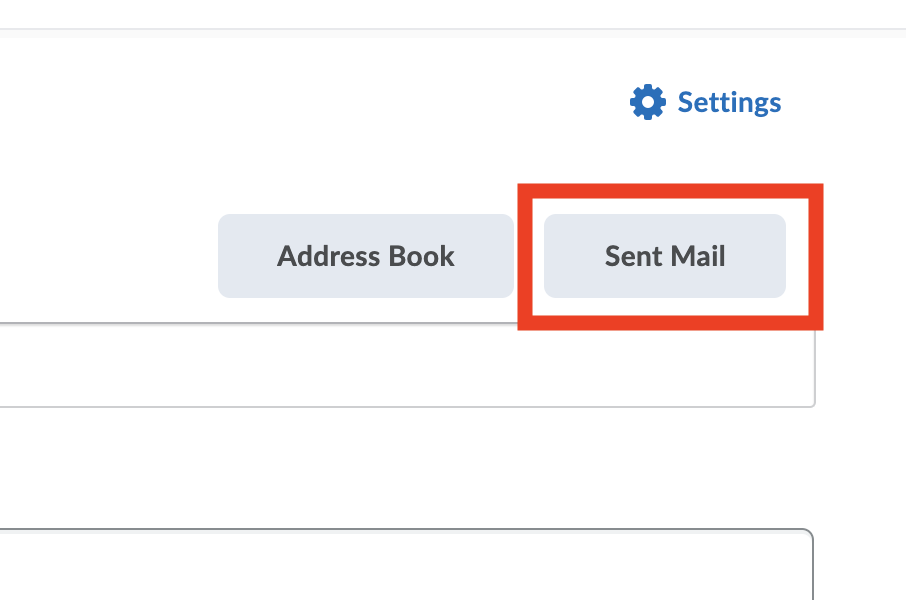Open the Address Book

pos(366,256)
